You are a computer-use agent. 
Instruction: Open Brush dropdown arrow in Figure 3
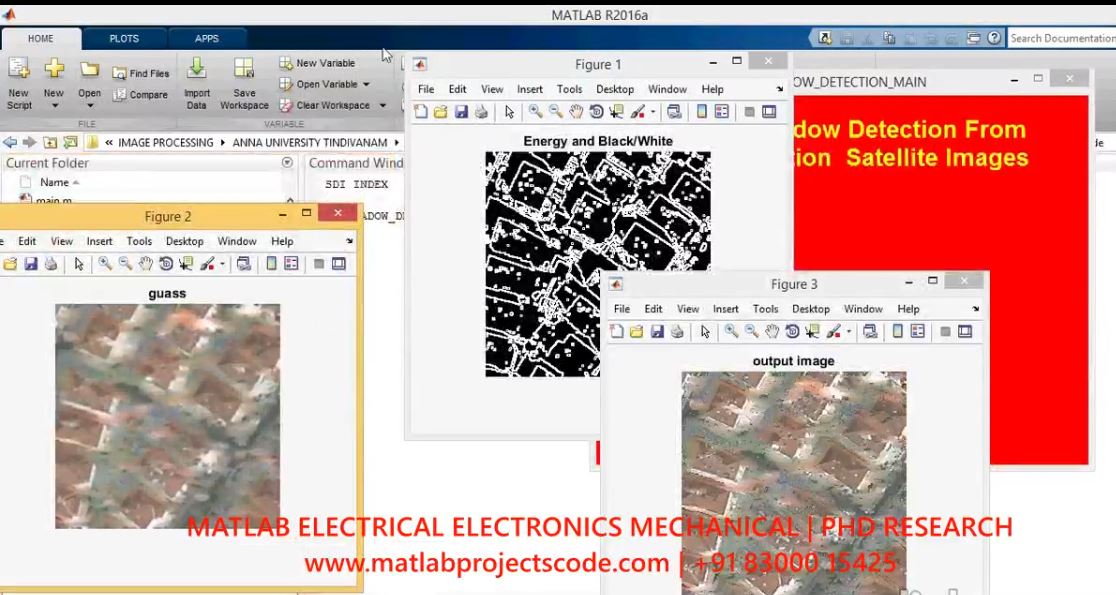[848, 332]
